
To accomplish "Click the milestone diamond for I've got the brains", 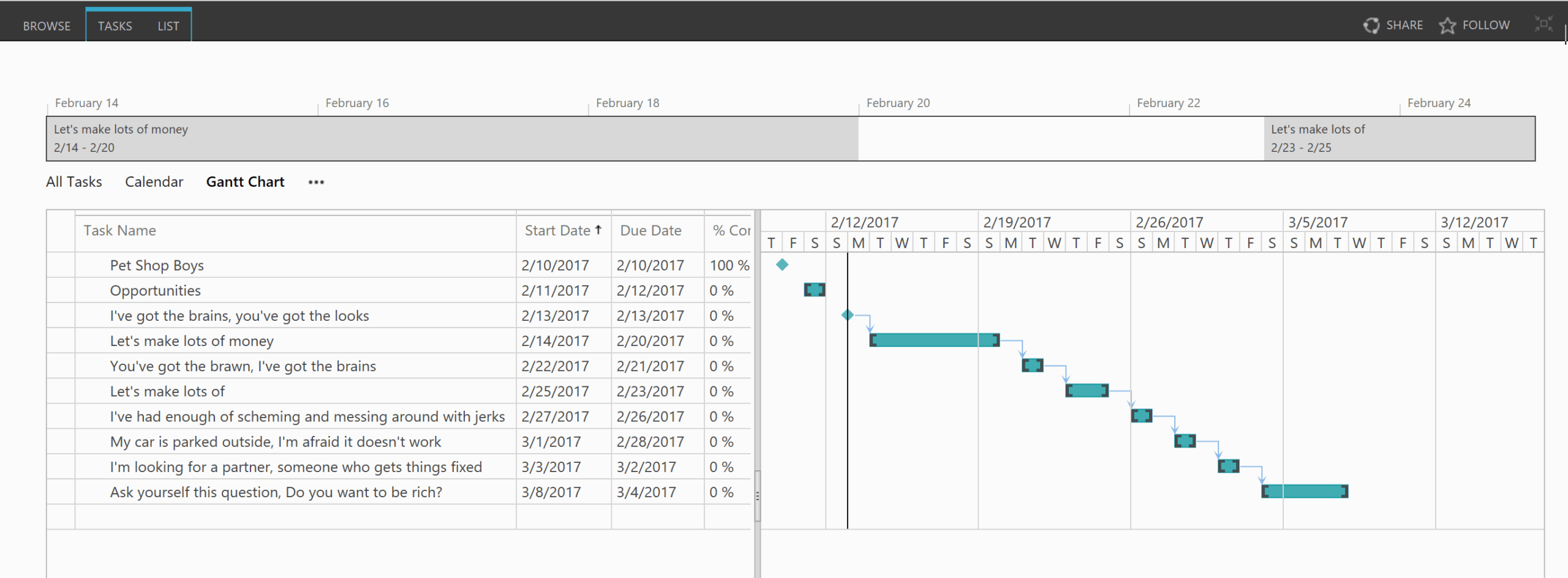I will 848,315.
